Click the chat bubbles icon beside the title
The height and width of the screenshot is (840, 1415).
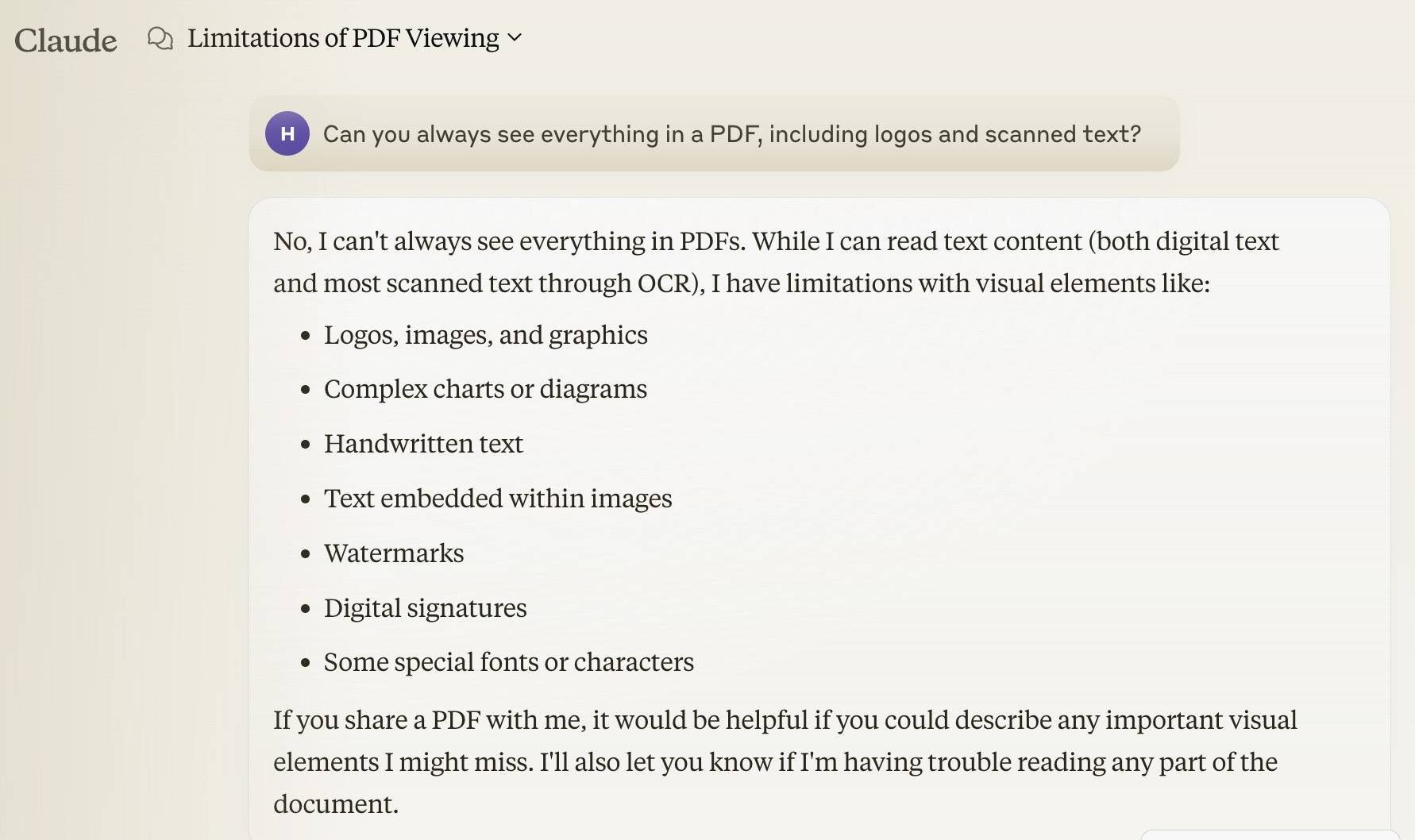[x=162, y=37]
